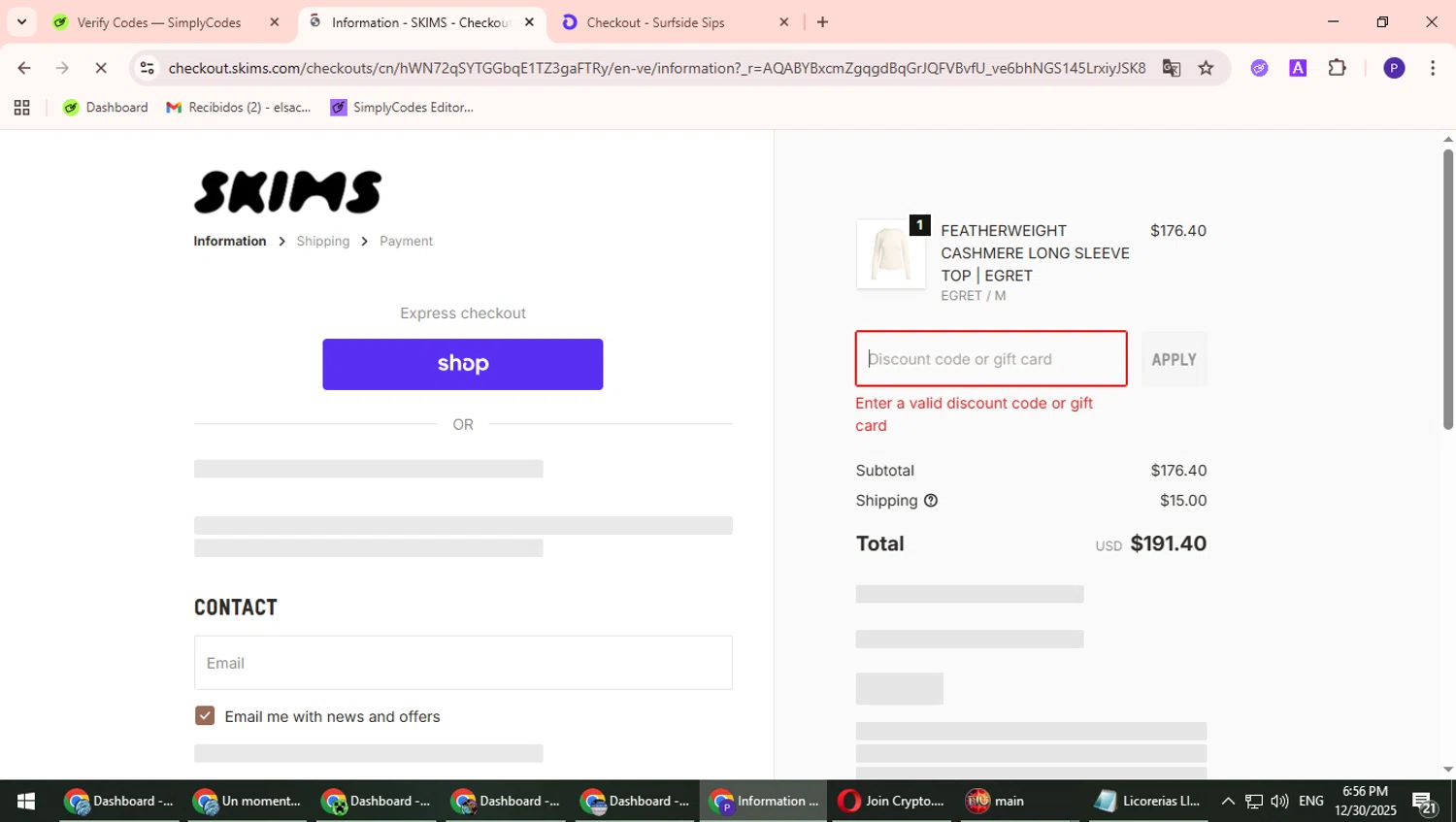Apply the discount code with APPLY button
The image size is (1456, 822).
tap(1175, 359)
